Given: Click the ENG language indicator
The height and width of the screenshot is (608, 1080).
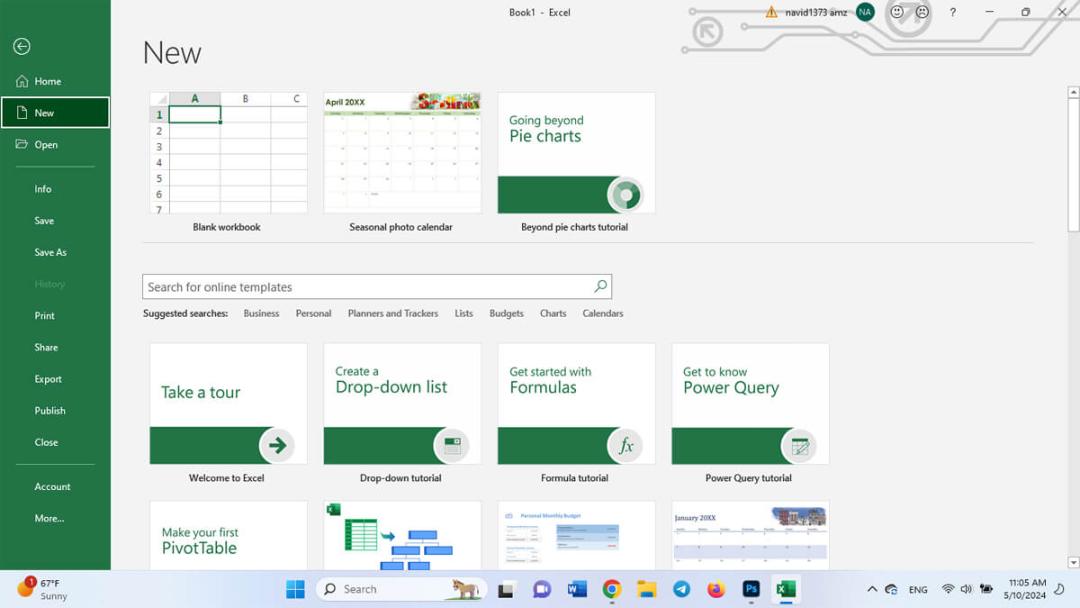Looking at the screenshot, I should click(918, 590).
